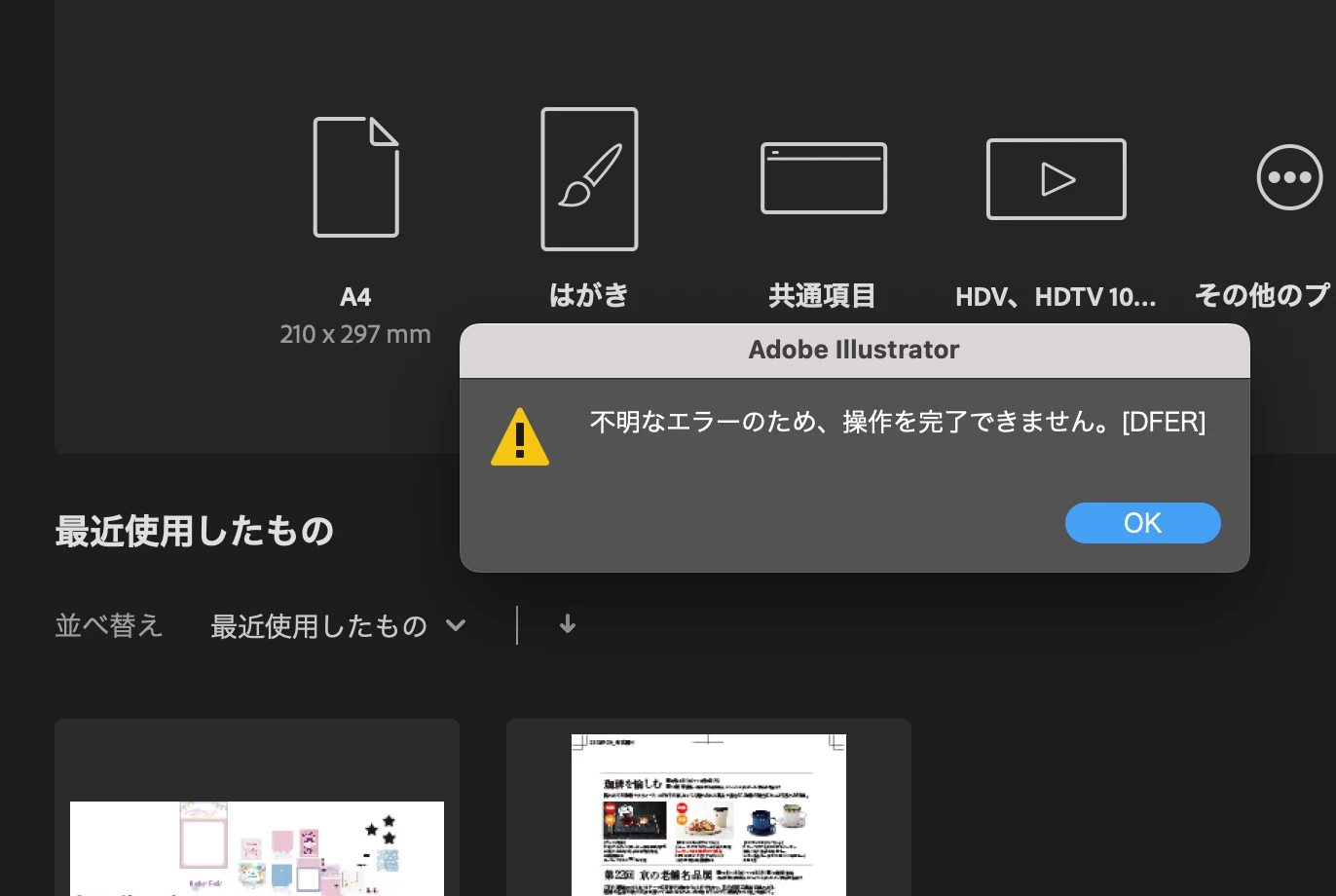Click the 210 x 297 mm size text
1336x896 pixels.
pyautogui.click(x=355, y=334)
